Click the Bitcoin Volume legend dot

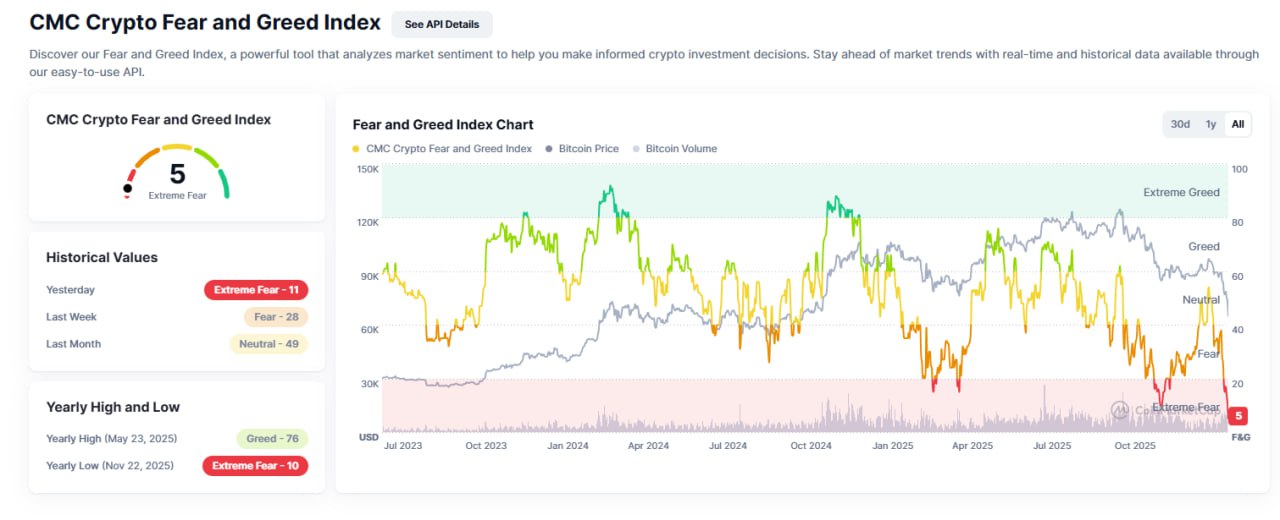click(636, 149)
